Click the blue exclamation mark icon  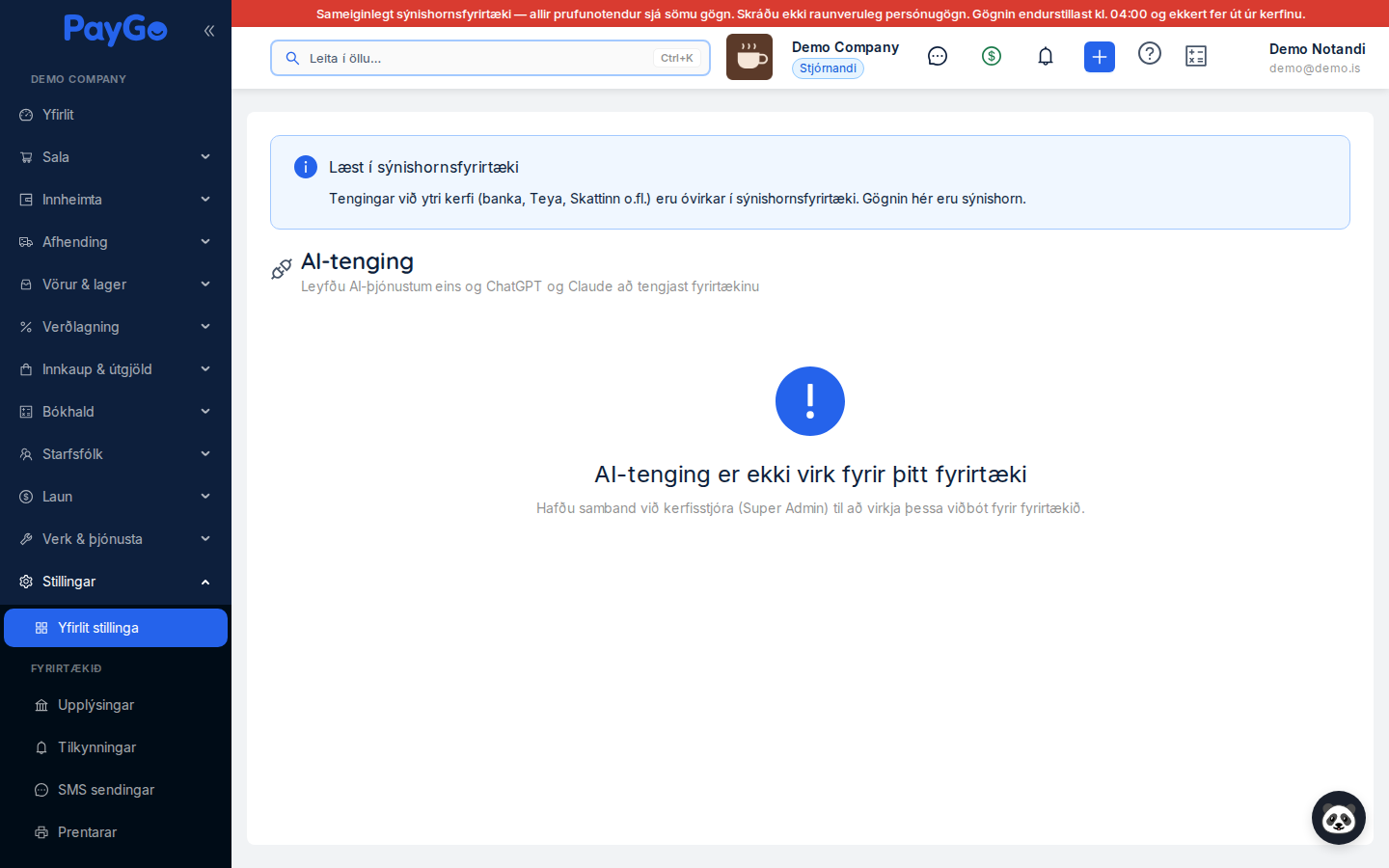click(810, 401)
